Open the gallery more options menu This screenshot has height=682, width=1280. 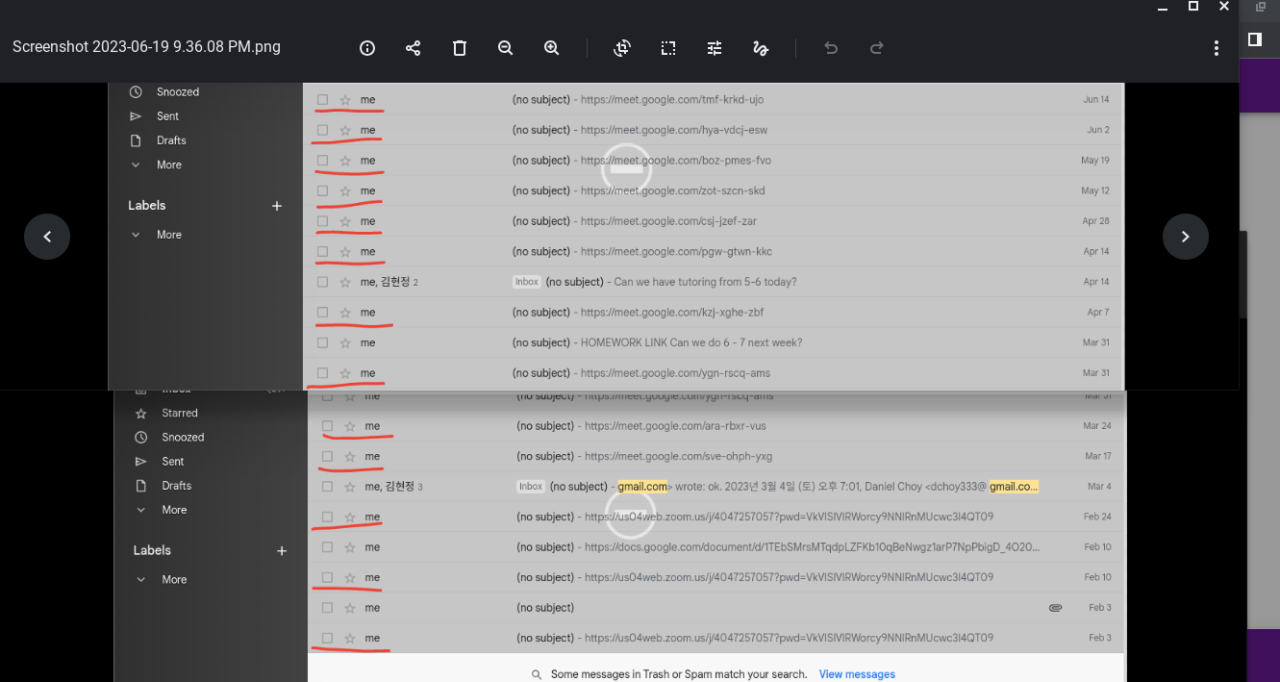[1216, 48]
